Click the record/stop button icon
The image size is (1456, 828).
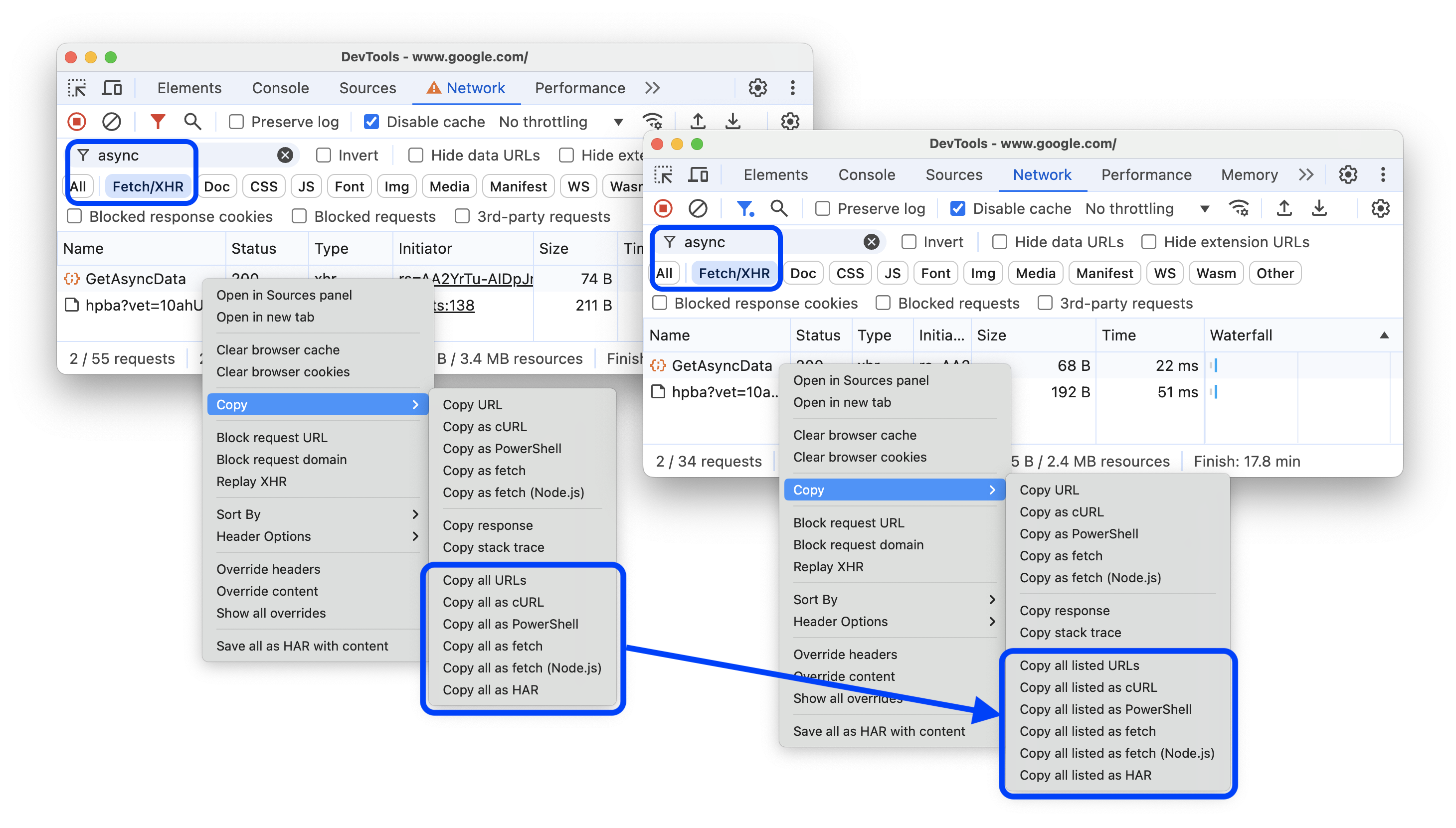pyautogui.click(x=77, y=122)
